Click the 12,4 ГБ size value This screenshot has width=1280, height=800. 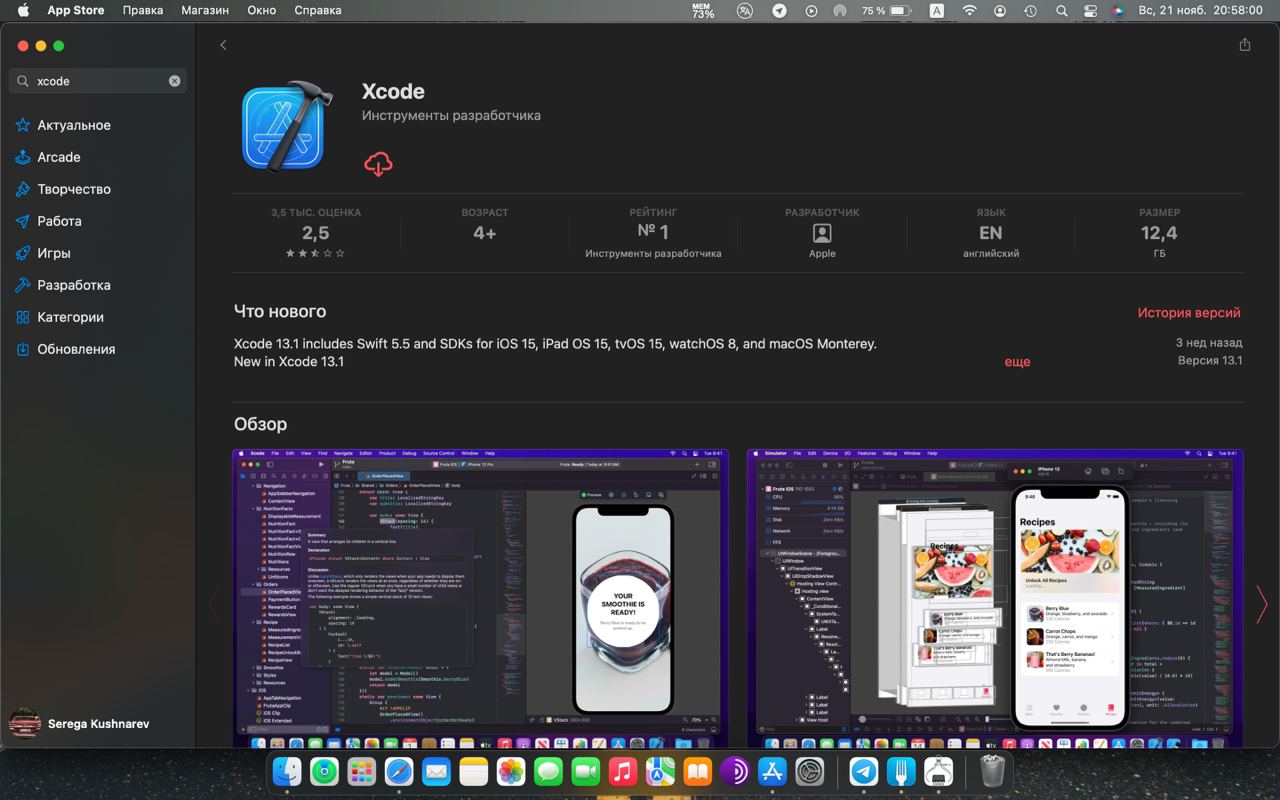click(1159, 233)
